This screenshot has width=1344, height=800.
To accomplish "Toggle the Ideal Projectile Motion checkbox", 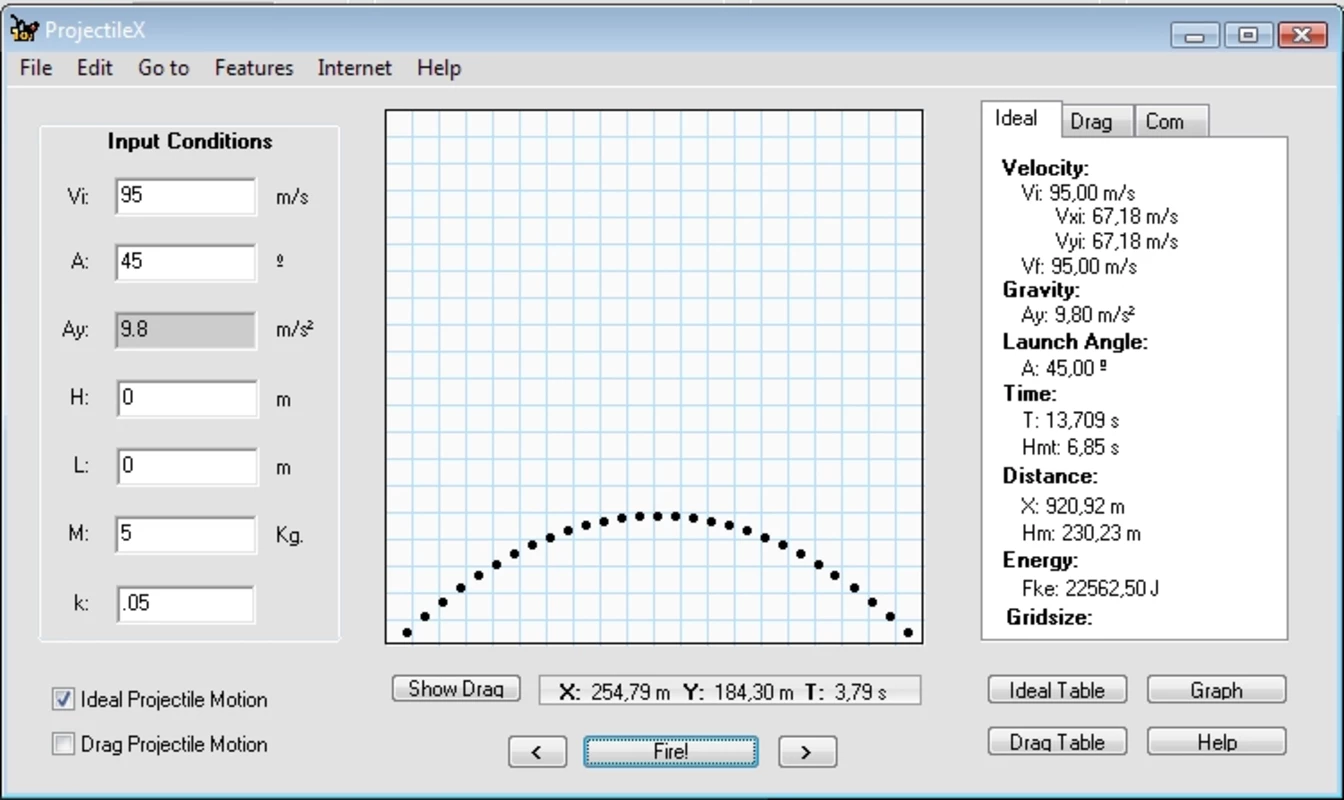I will click(64, 700).
